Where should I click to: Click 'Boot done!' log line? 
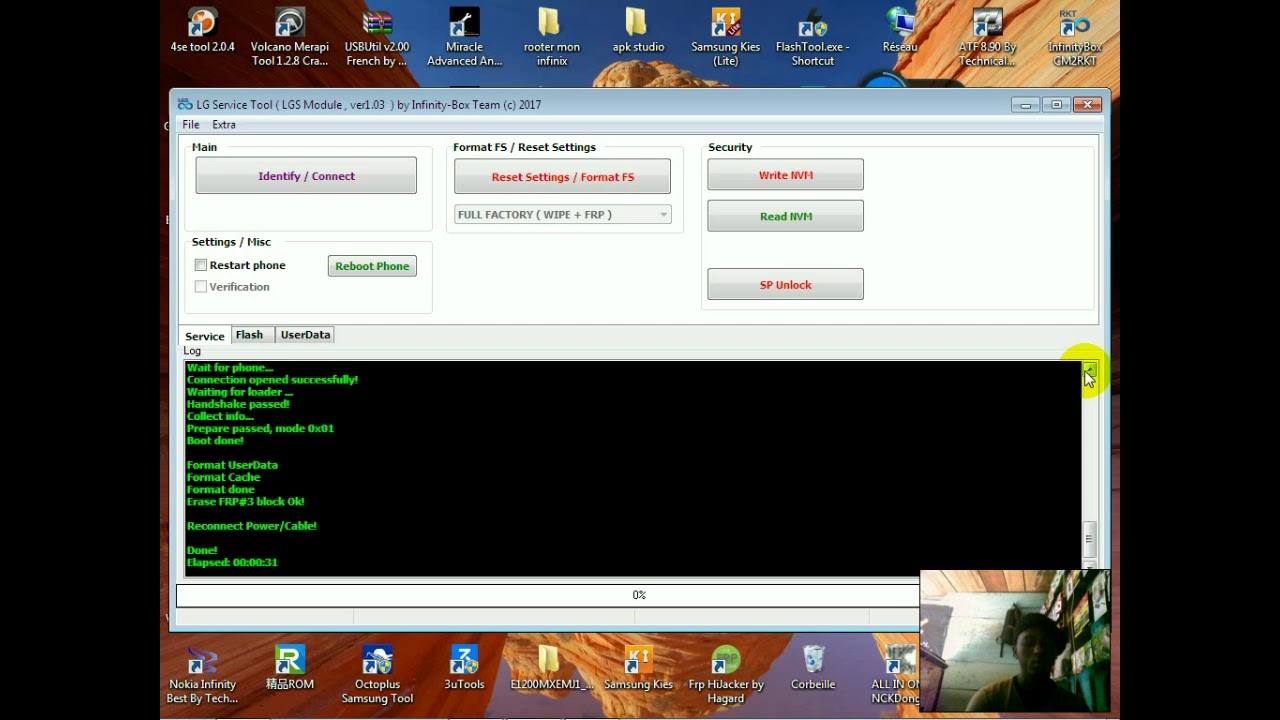215,441
